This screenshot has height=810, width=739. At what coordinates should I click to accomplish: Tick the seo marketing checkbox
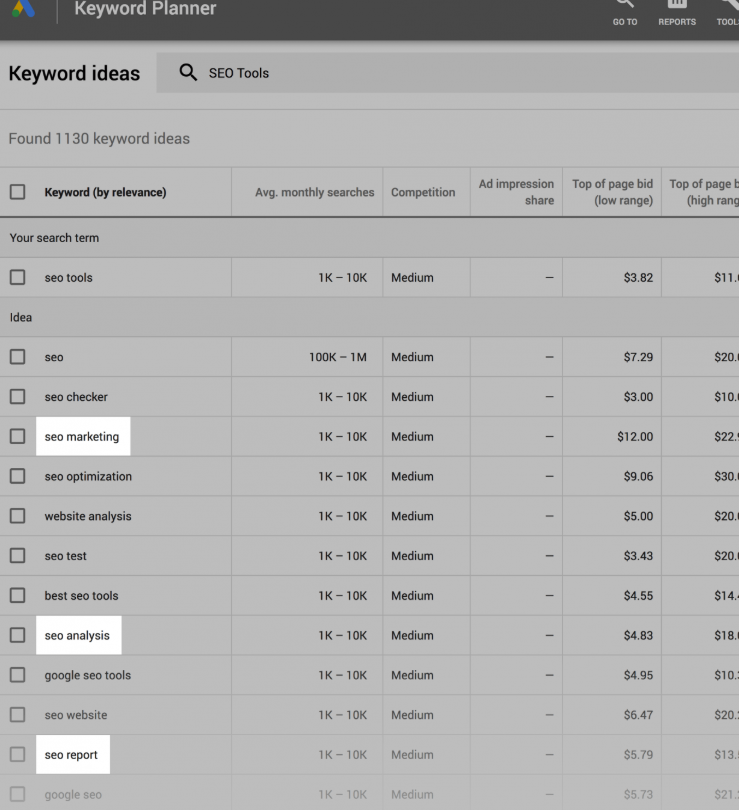tap(18, 437)
